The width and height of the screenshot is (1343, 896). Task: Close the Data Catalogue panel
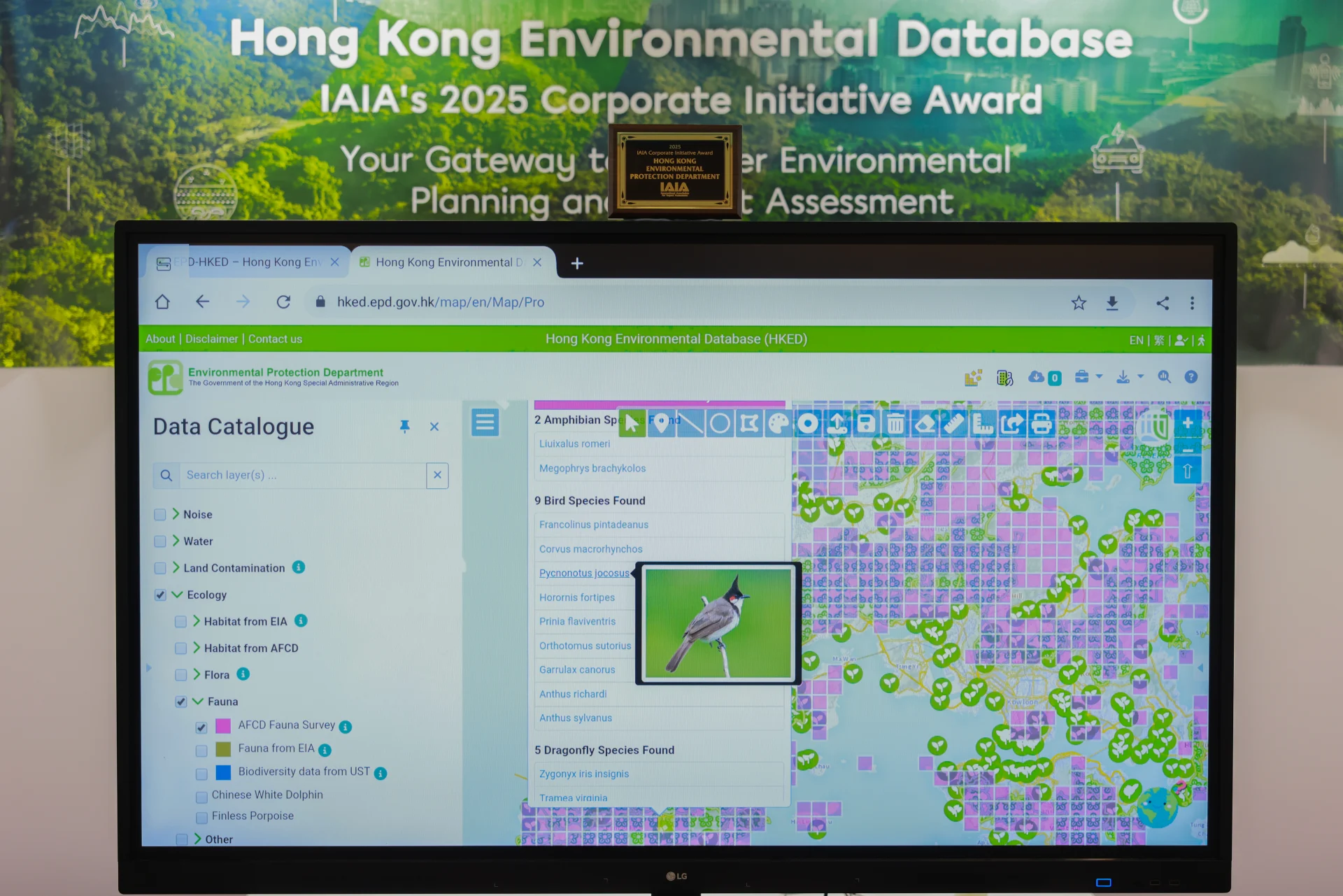[434, 427]
